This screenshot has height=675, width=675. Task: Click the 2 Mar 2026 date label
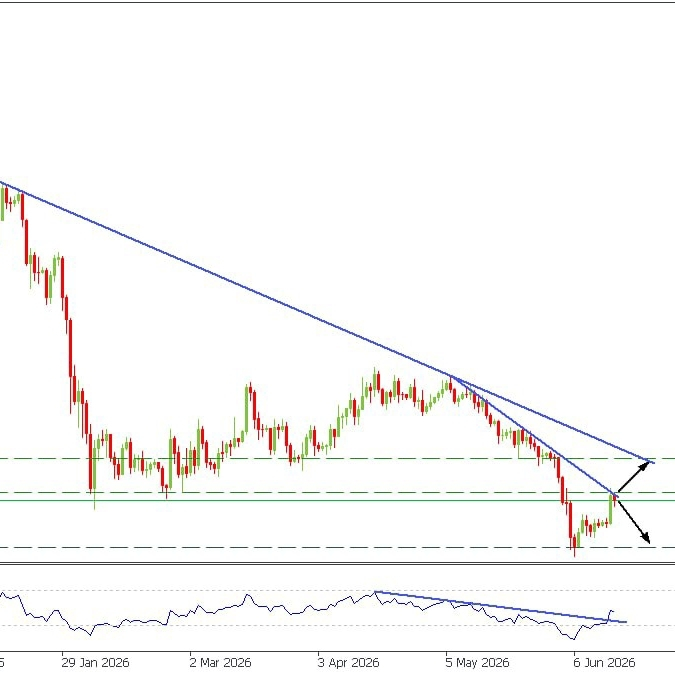coord(220,662)
